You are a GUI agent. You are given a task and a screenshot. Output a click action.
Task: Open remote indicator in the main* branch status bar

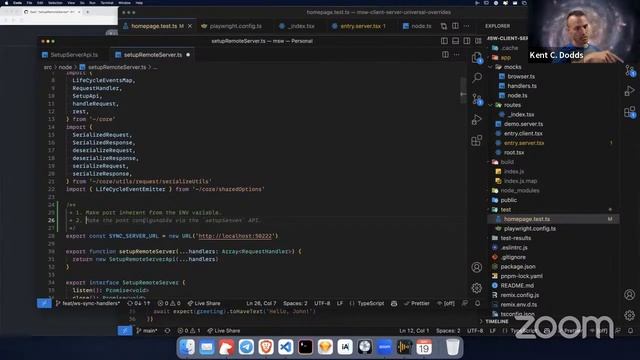[x=124, y=331]
